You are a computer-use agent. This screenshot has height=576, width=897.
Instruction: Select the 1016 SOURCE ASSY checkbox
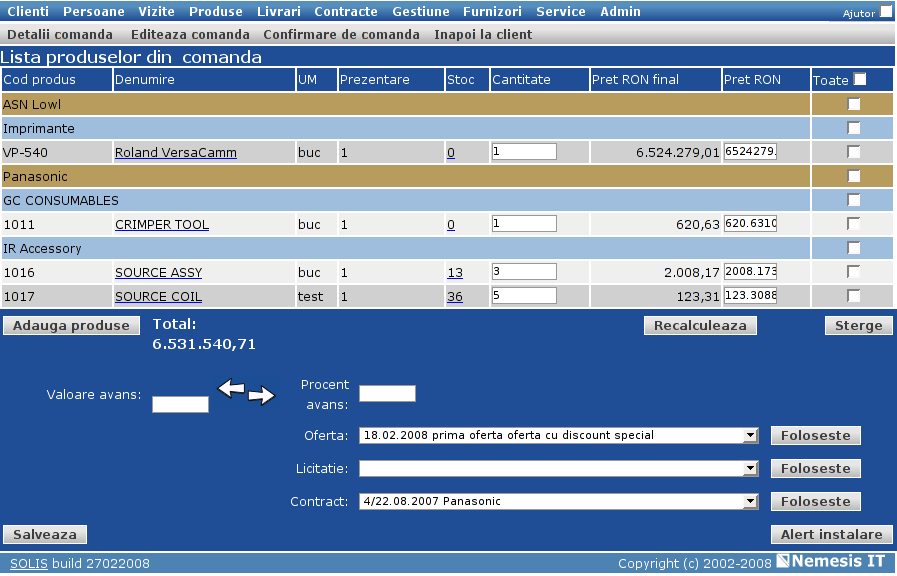854,272
